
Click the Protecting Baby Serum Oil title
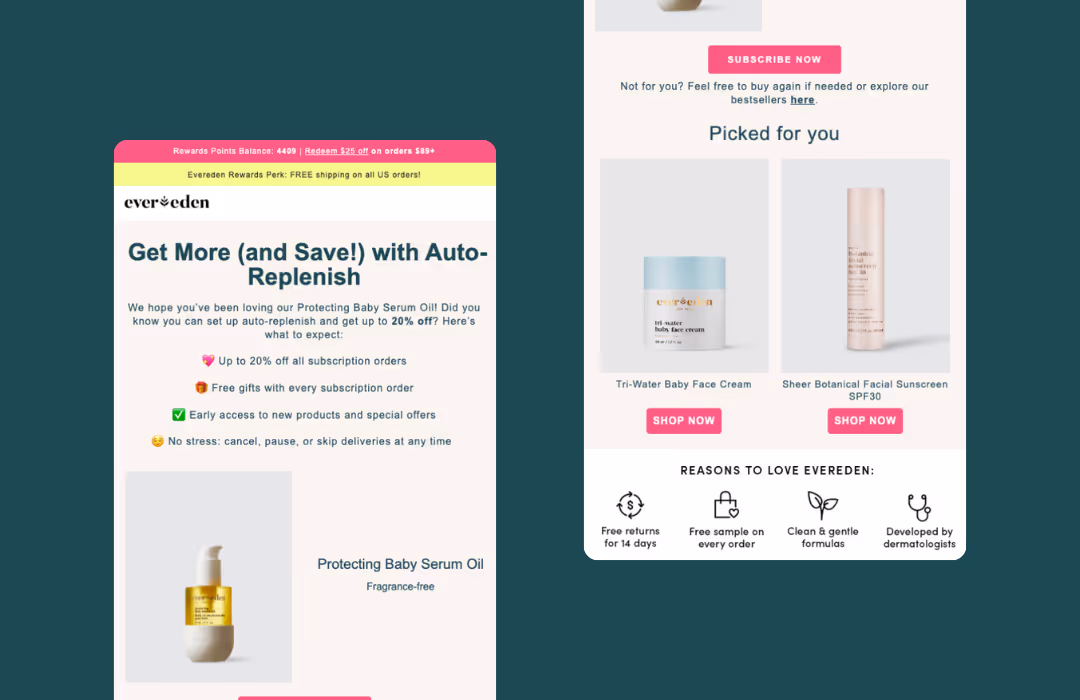click(x=400, y=564)
